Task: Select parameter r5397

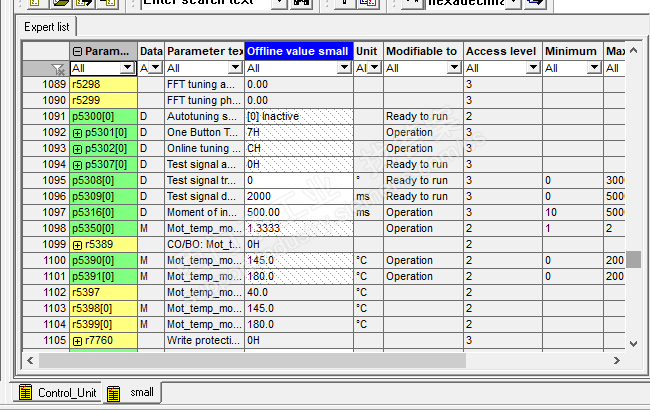Action: click(x=103, y=293)
